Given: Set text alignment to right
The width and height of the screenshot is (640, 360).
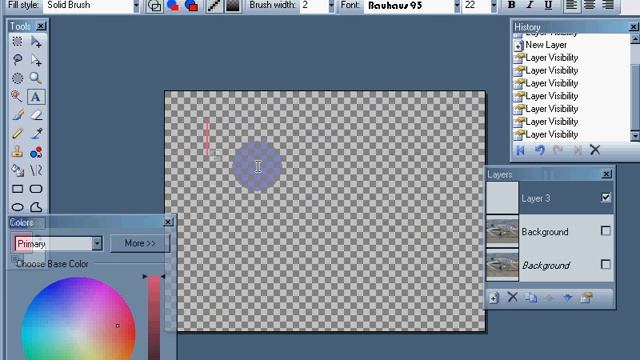Looking at the screenshot, I should (608, 5).
